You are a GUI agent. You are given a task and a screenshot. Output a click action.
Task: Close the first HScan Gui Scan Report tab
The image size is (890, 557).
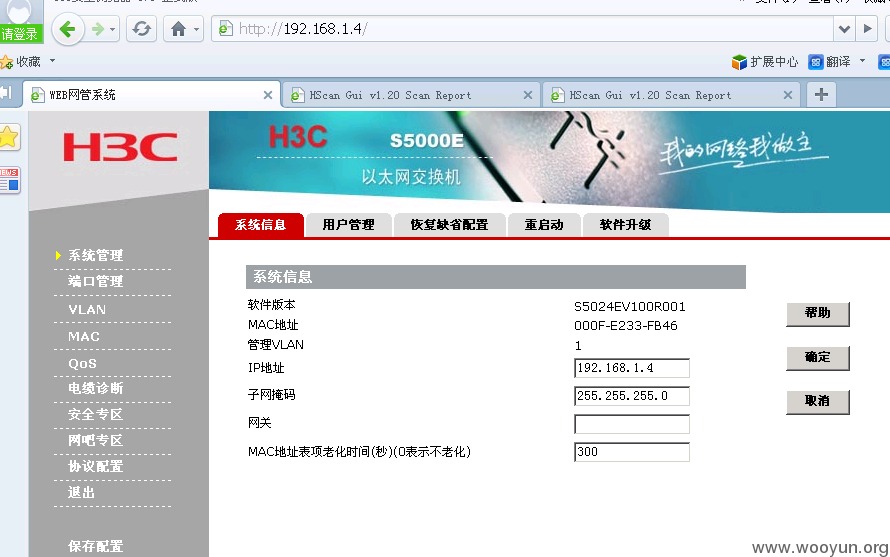528,95
